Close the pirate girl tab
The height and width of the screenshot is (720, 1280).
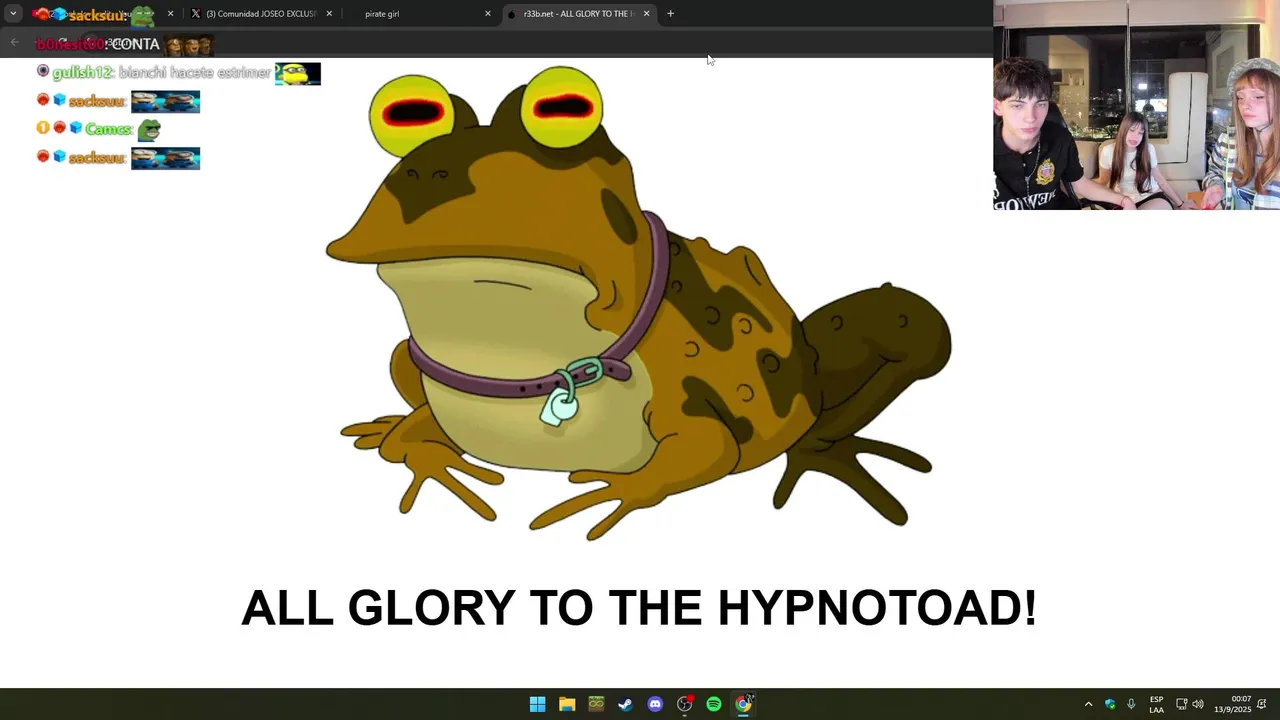488,14
